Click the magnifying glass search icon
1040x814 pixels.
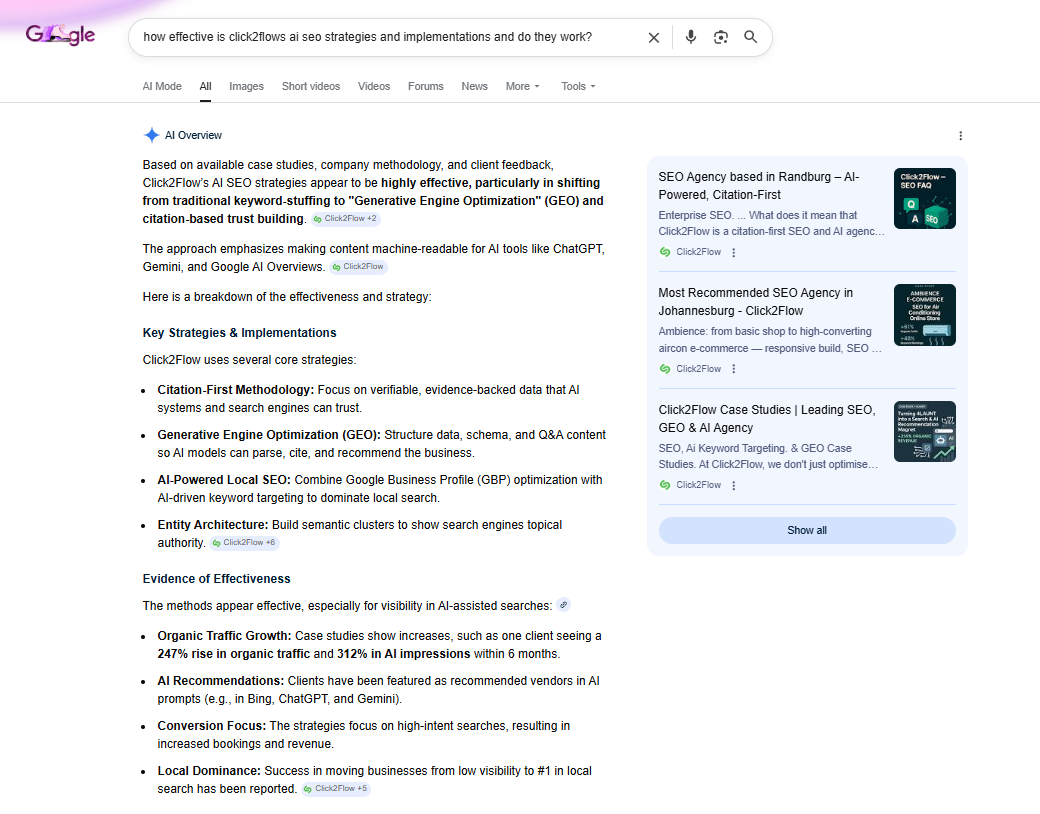[x=750, y=38]
